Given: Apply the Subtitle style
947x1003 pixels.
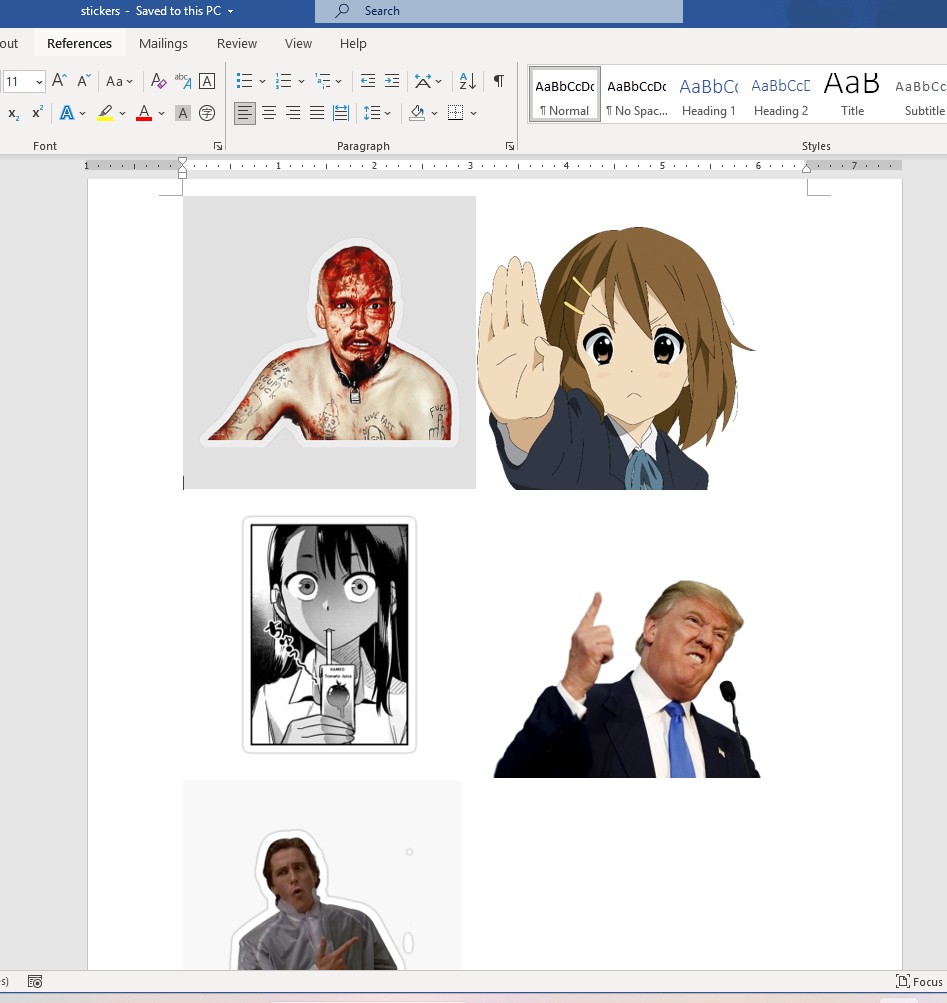Looking at the screenshot, I should tap(921, 94).
